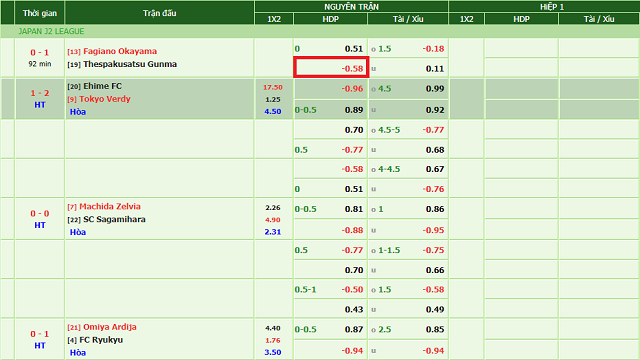Open Fagiano Okayama team link
This screenshot has width=640, height=360.
tap(120, 51)
